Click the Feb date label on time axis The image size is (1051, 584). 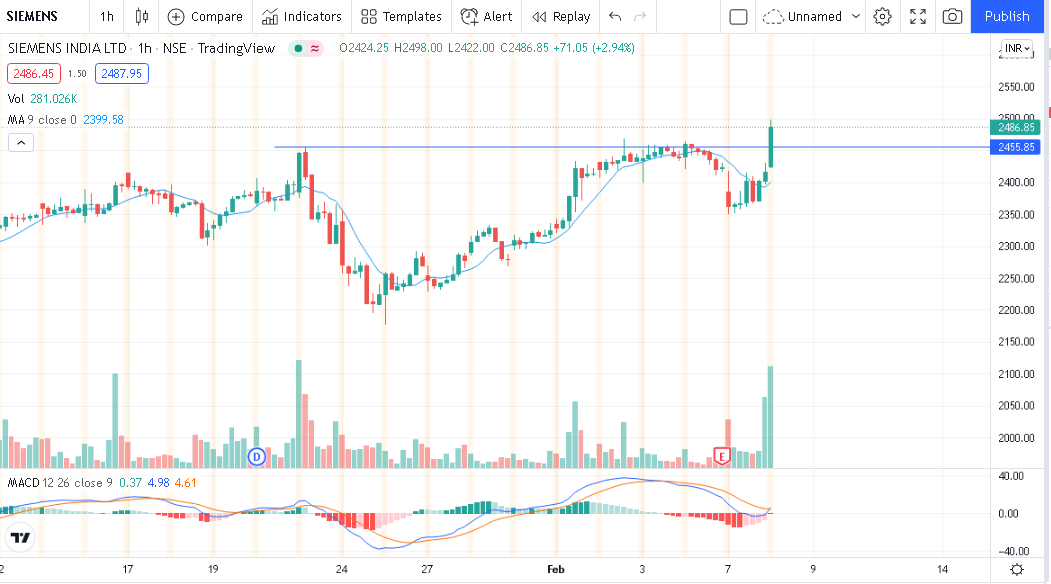556,569
